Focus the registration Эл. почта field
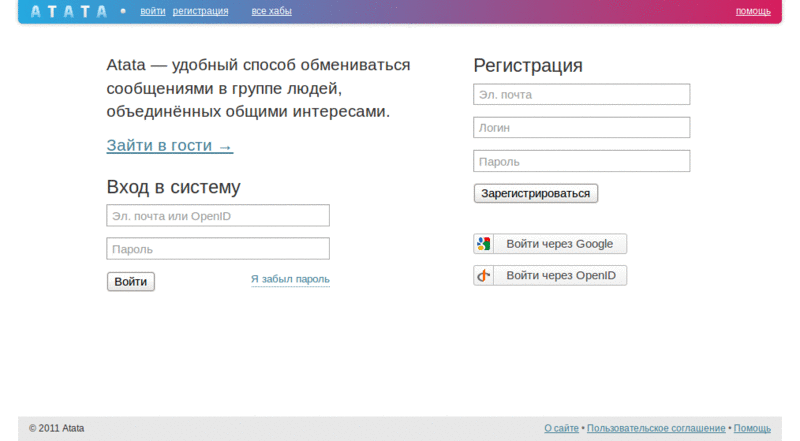This screenshot has width=800, height=441. (582, 94)
